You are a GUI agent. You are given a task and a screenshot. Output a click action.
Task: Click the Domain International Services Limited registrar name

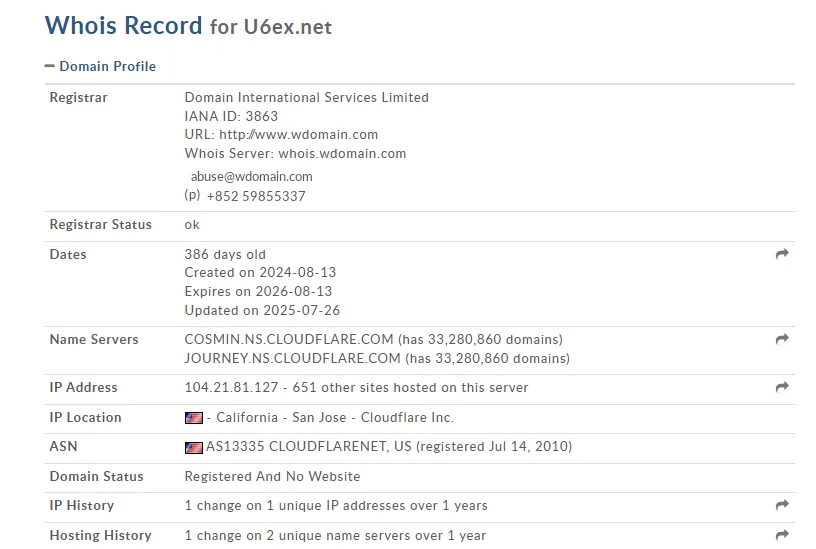pos(306,98)
